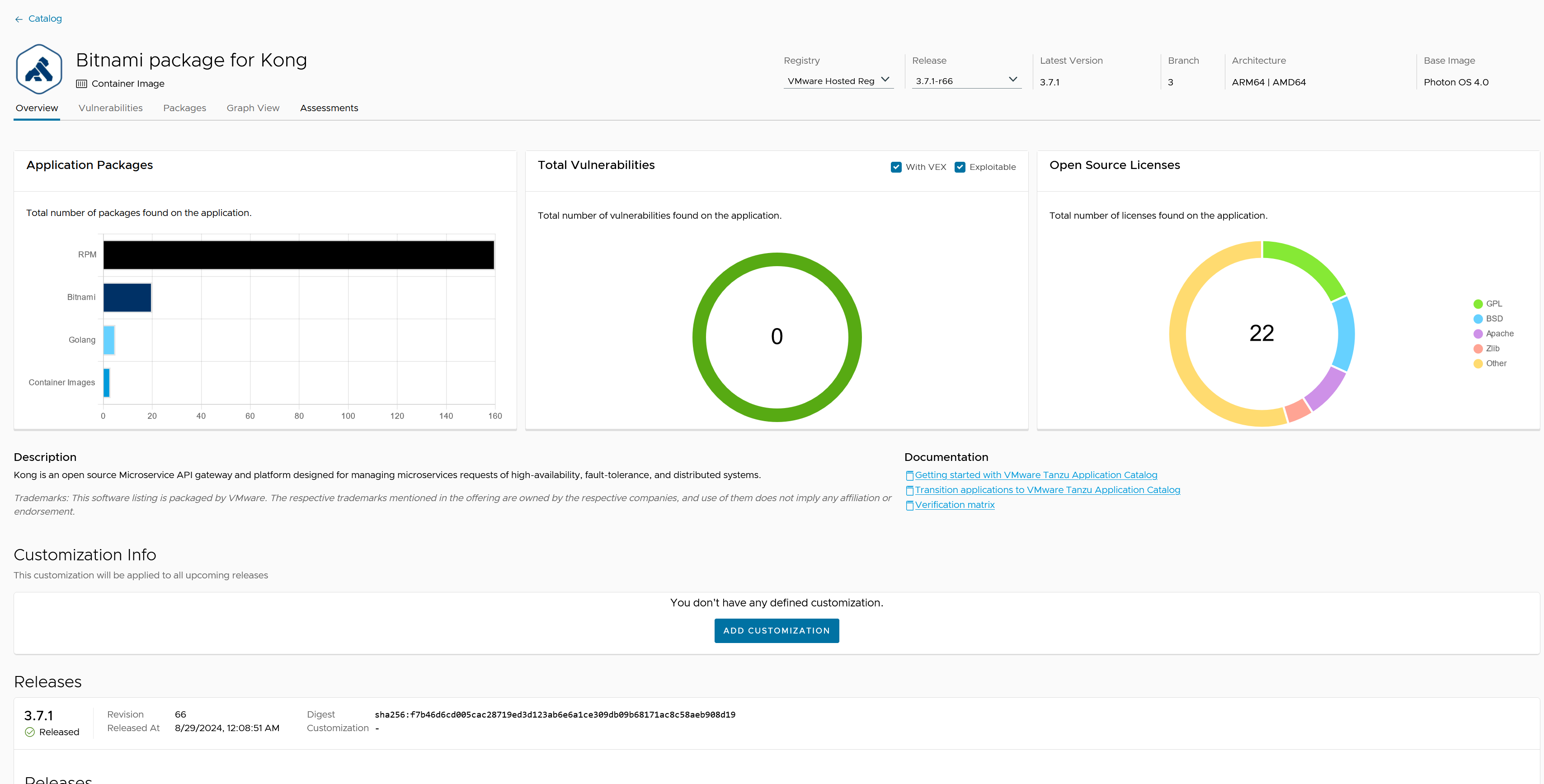Switch to the Packages tab
Screen dimensions: 1544x784
coord(184,108)
